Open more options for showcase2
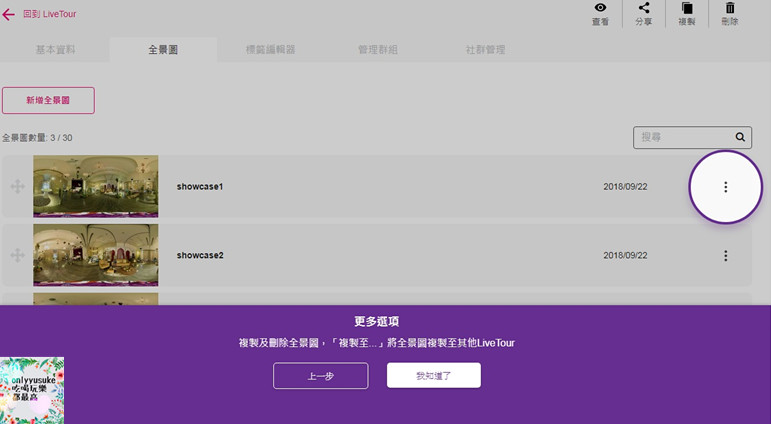The height and width of the screenshot is (424, 771). click(725, 256)
